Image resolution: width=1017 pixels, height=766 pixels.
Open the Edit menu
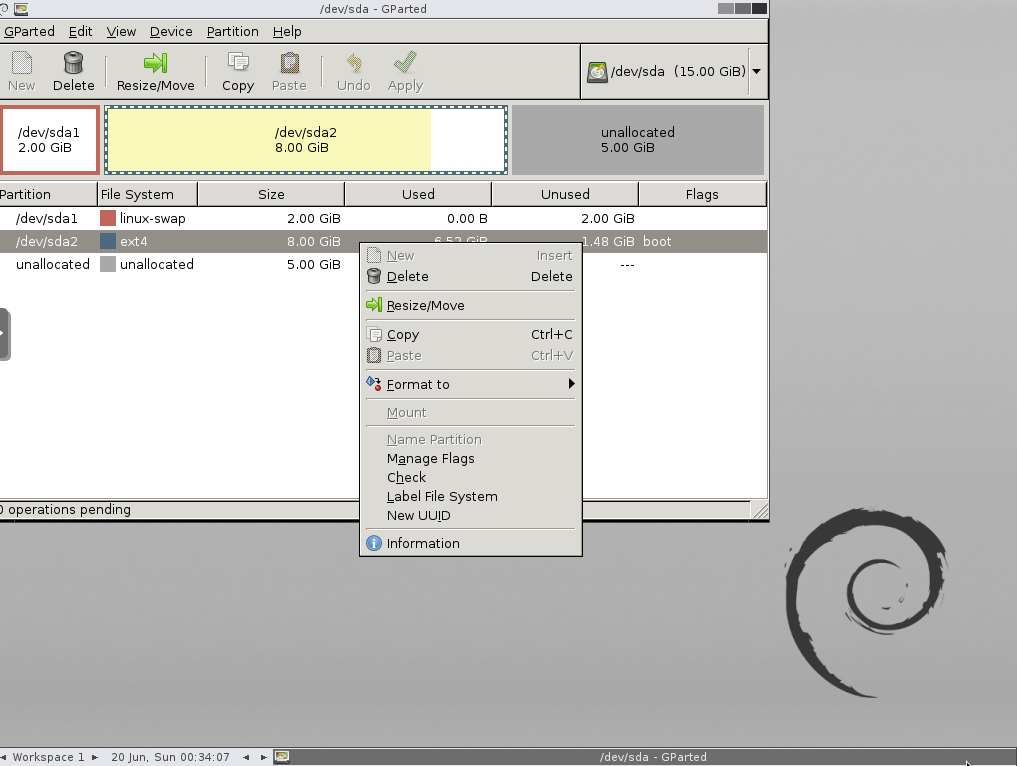[80, 32]
